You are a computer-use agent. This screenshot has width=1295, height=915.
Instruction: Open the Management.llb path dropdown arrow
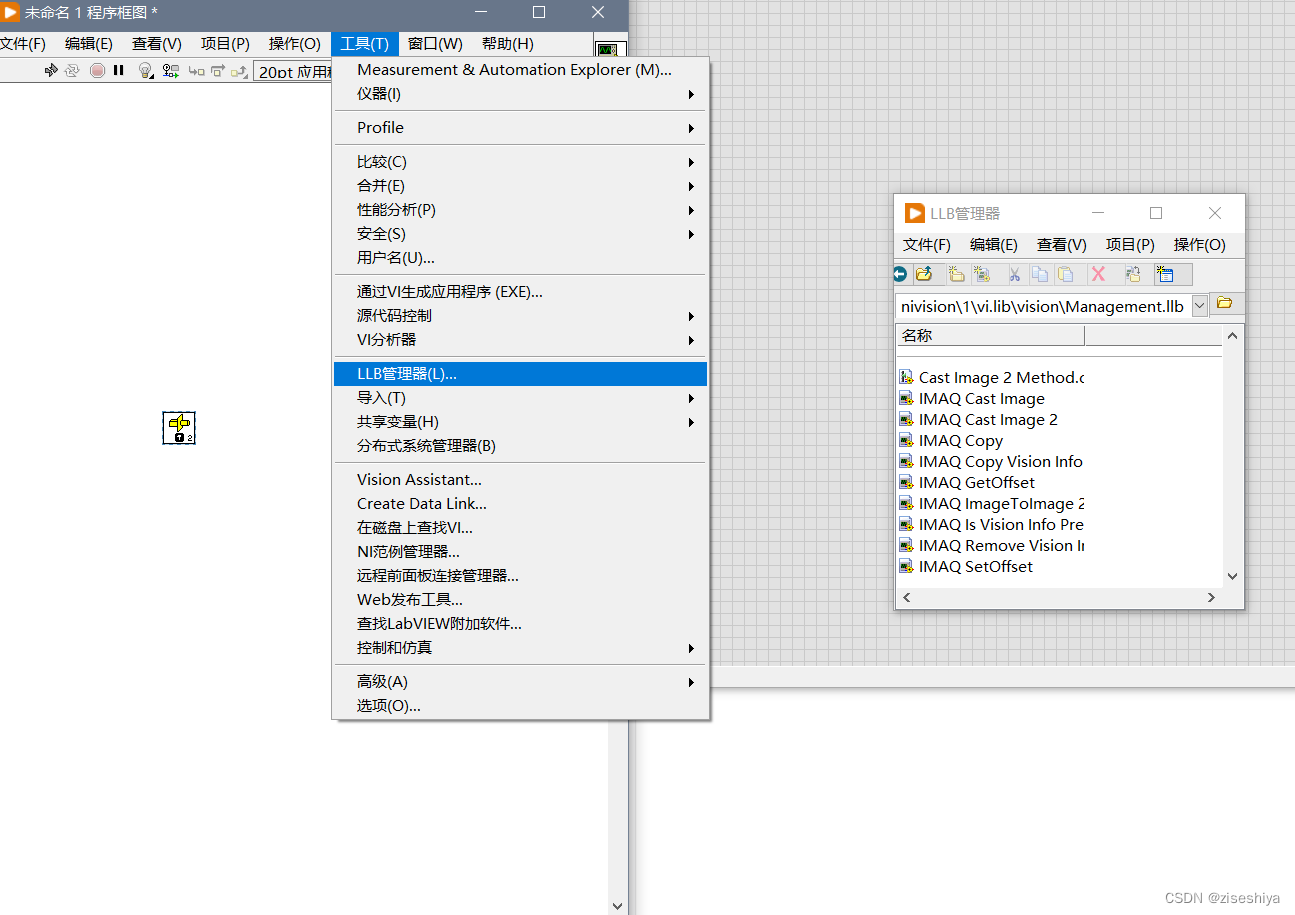pos(1199,306)
